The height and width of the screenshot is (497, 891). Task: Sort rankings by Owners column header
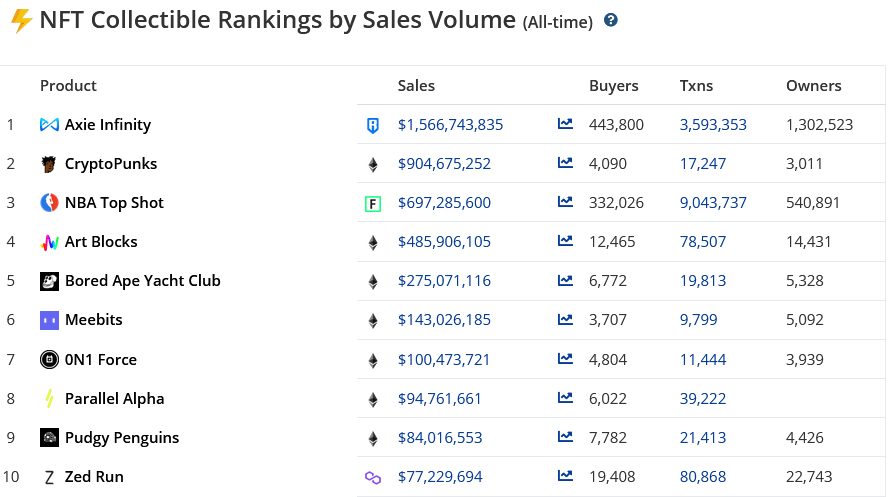pyautogui.click(x=813, y=86)
